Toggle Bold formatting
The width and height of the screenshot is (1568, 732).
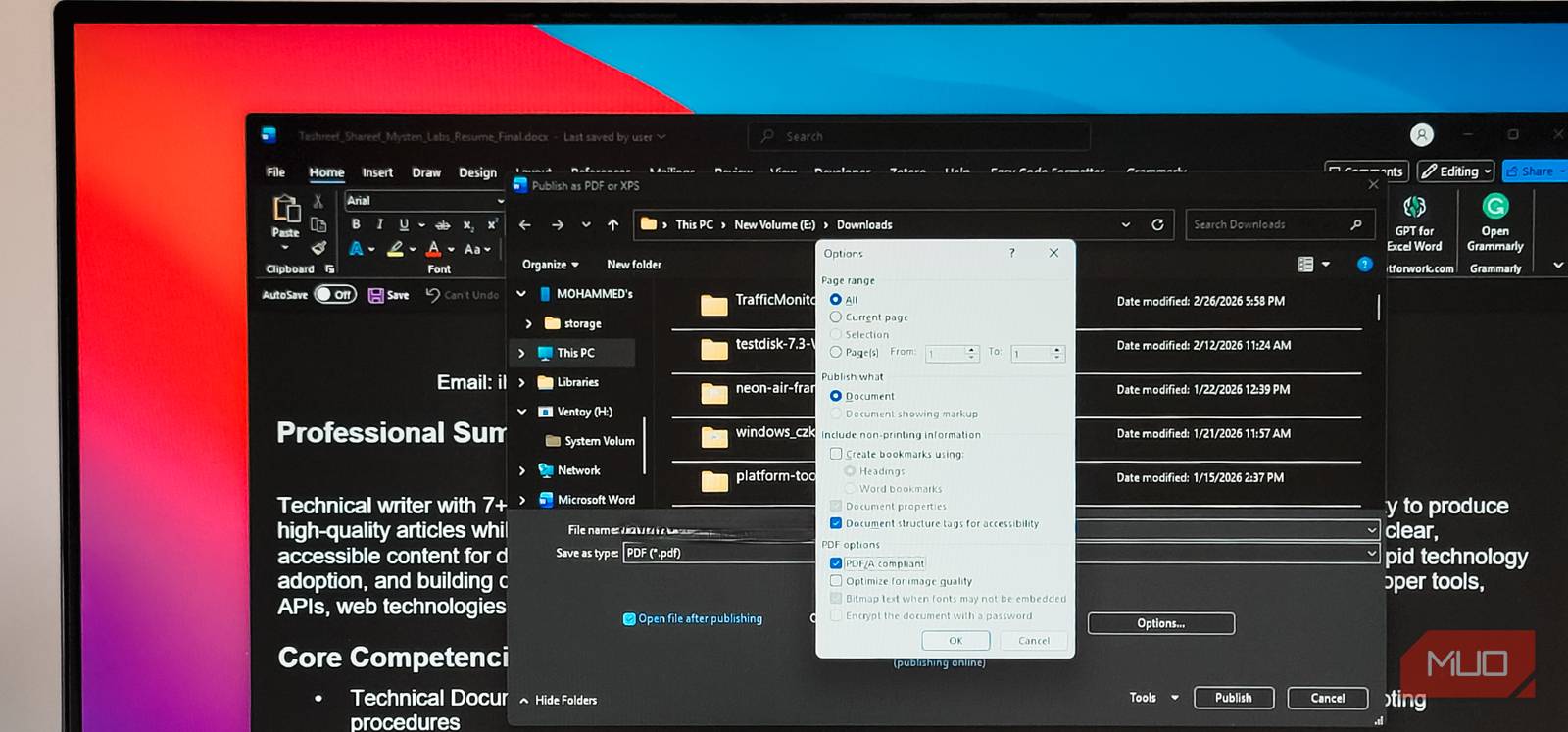click(x=356, y=224)
